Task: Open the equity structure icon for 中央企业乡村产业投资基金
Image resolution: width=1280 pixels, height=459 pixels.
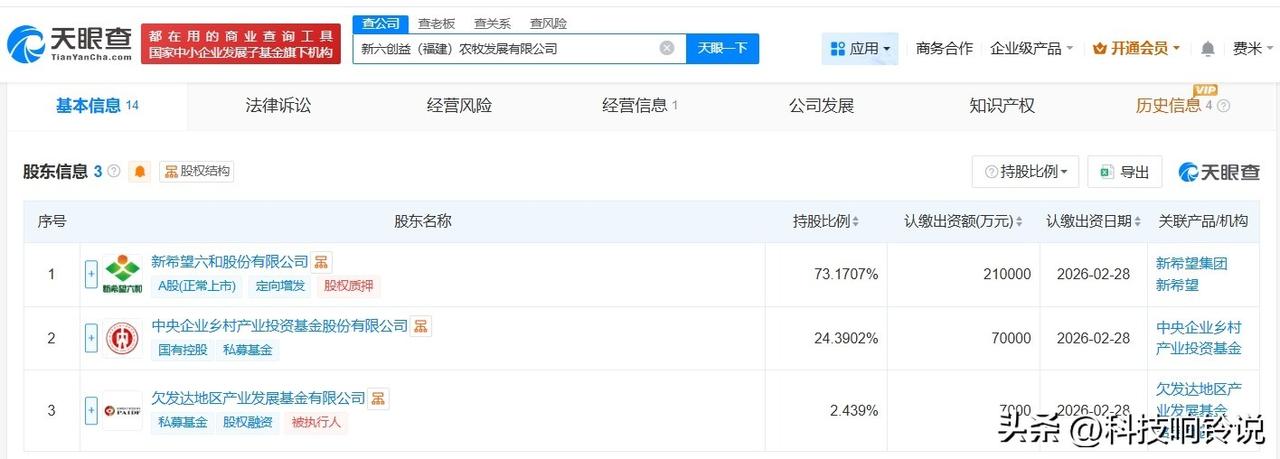Action: (421, 326)
